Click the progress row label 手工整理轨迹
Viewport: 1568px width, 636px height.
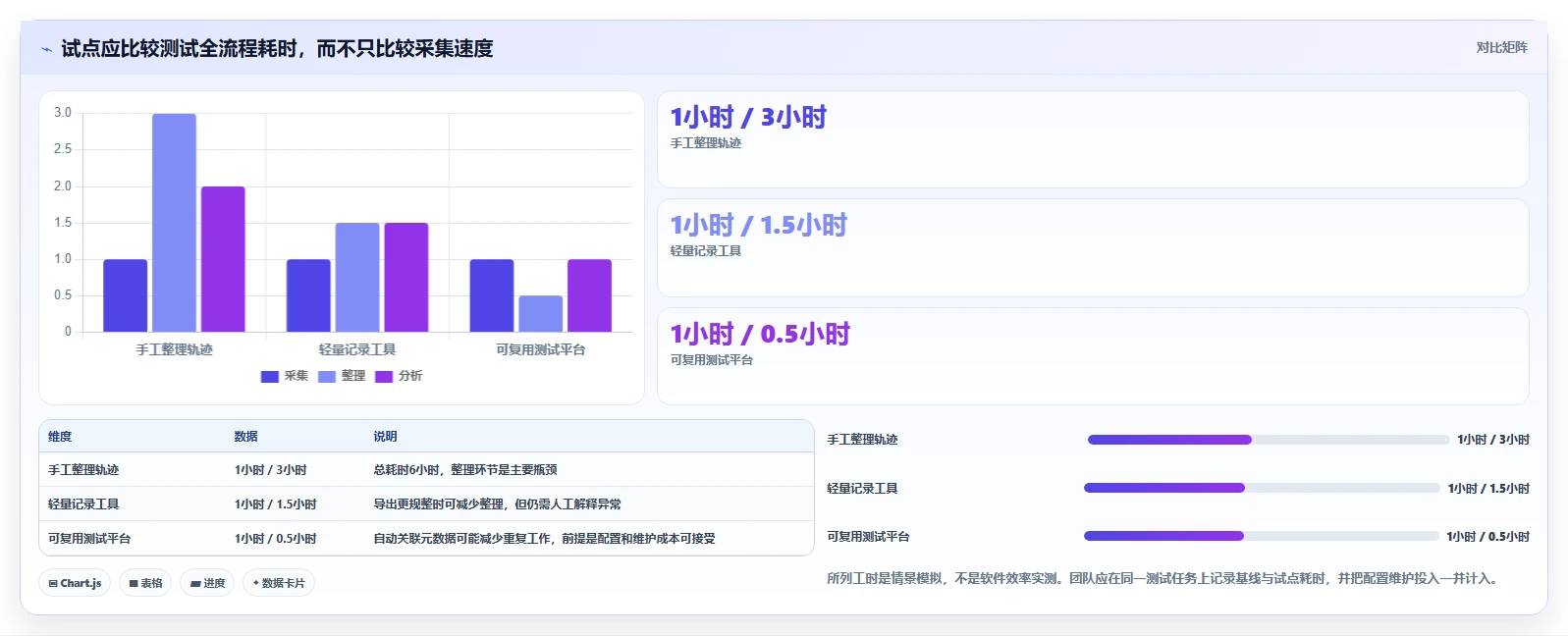click(862, 440)
